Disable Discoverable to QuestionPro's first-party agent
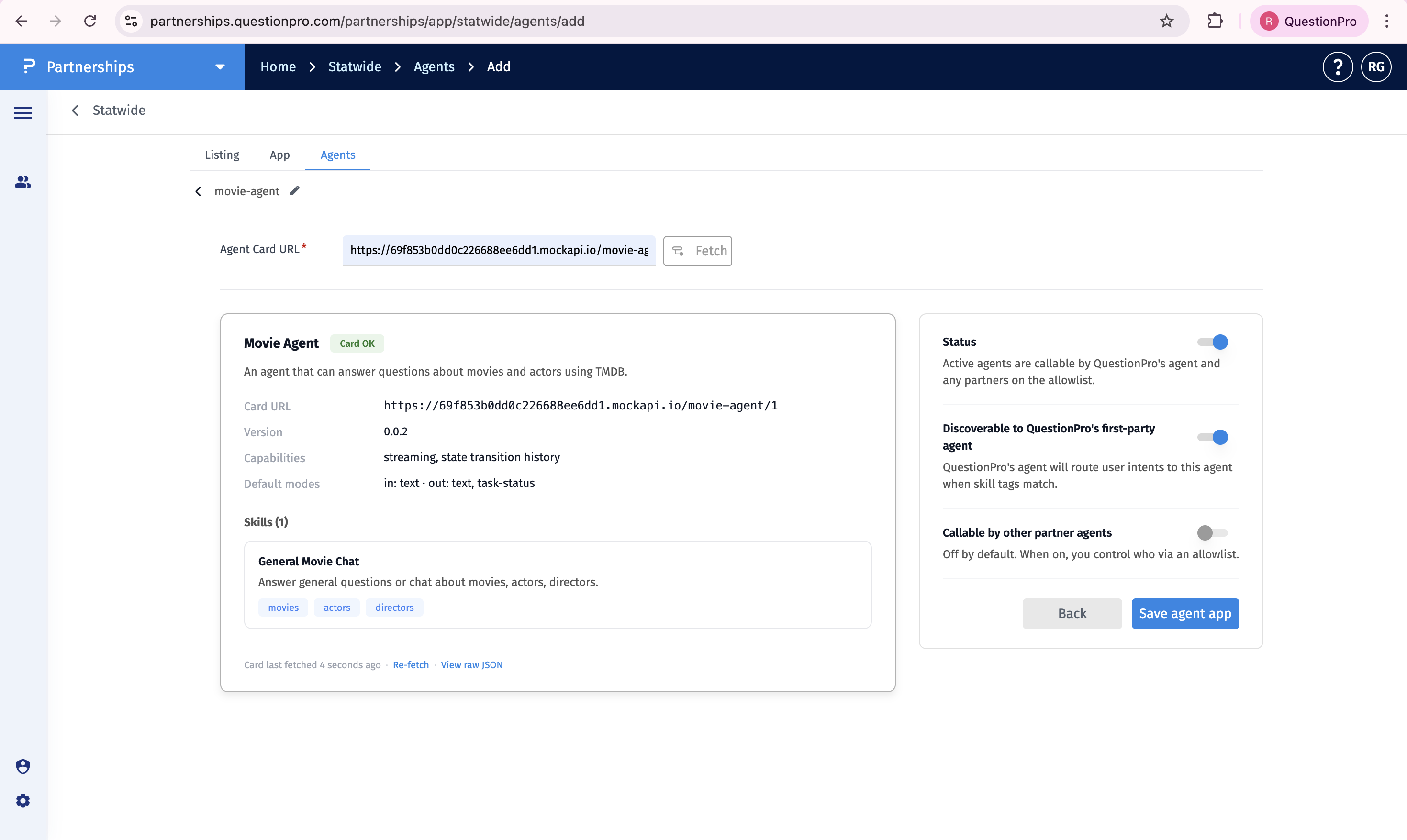The height and width of the screenshot is (840, 1407). tap(1212, 437)
